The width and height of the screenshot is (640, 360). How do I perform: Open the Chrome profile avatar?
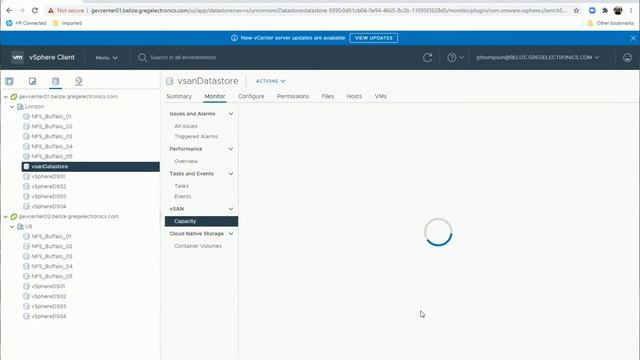[x=618, y=10]
